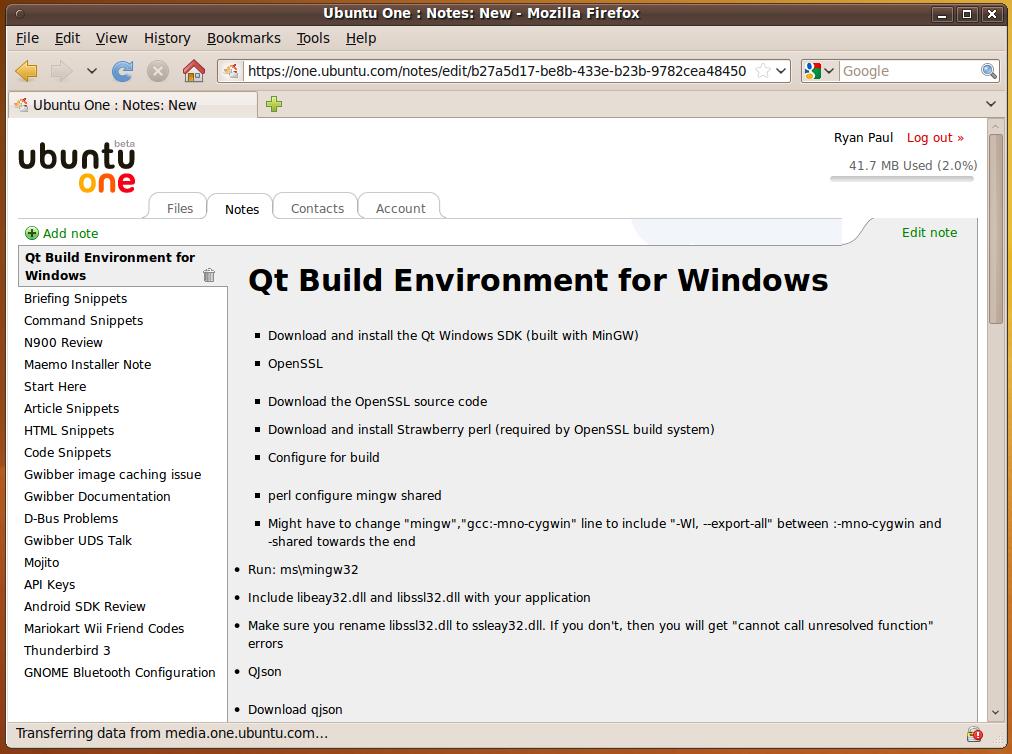Click the green new tab plus icon

(274, 104)
